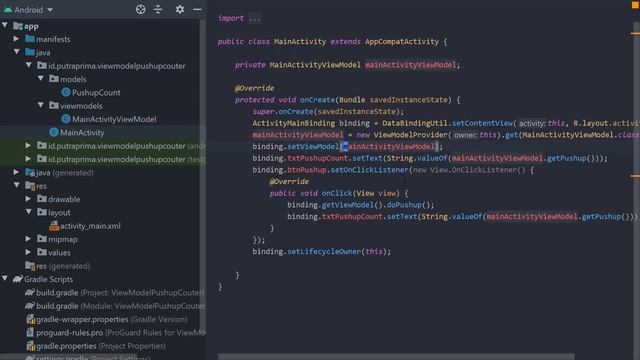Click the res resource folder icon
The height and width of the screenshot is (360, 640).
[x=30, y=186]
